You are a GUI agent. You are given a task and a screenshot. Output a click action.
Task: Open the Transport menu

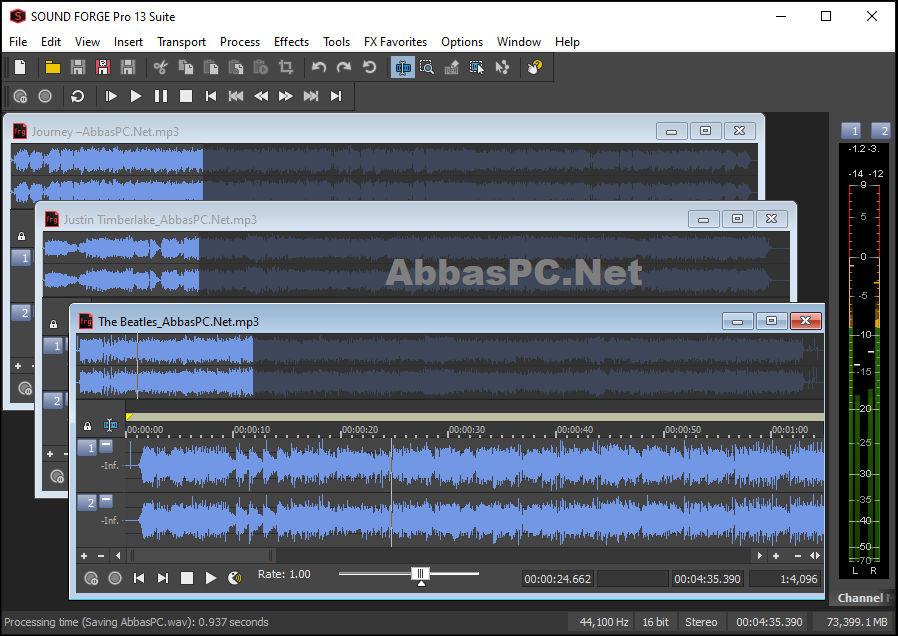click(181, 42)
